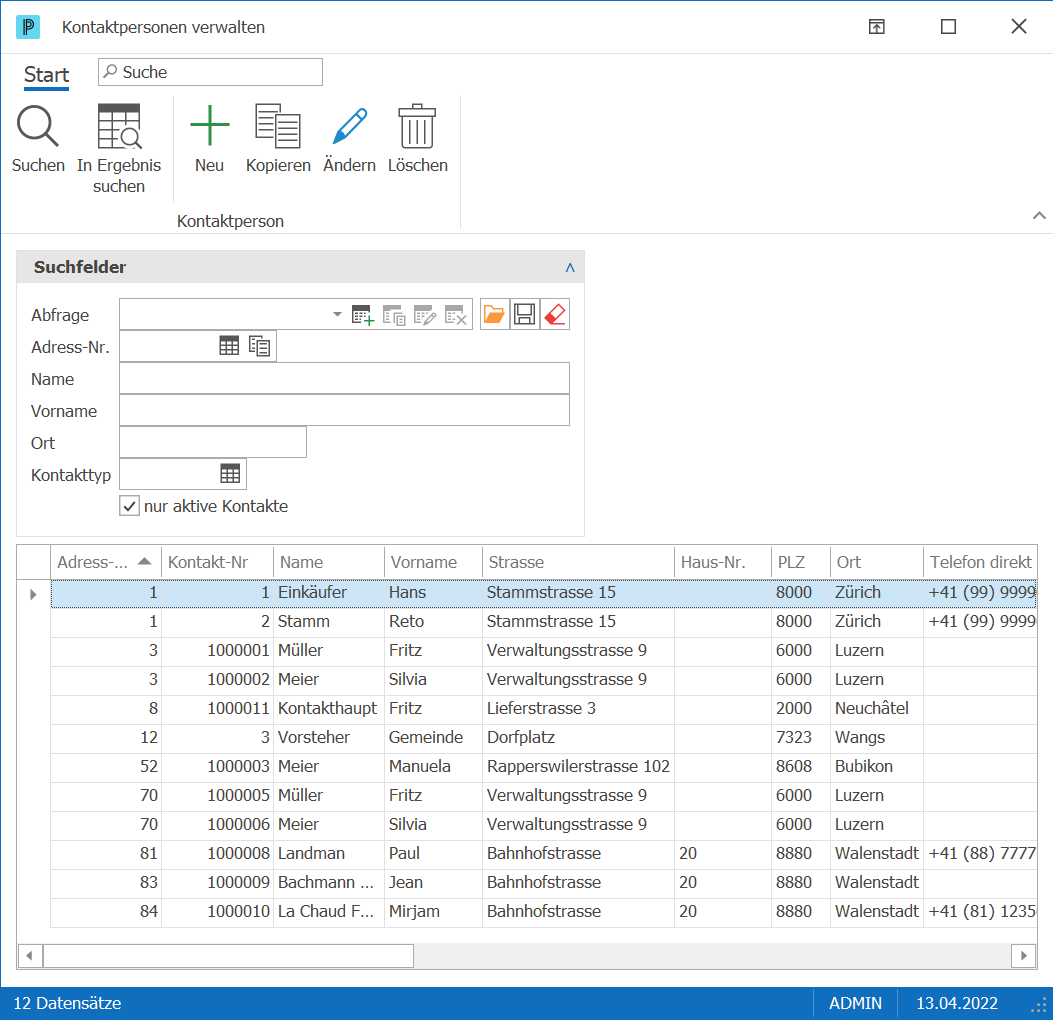Collapse the ribbon with the chevron
1053x1020 pixels.
(x=1039, y=216)
